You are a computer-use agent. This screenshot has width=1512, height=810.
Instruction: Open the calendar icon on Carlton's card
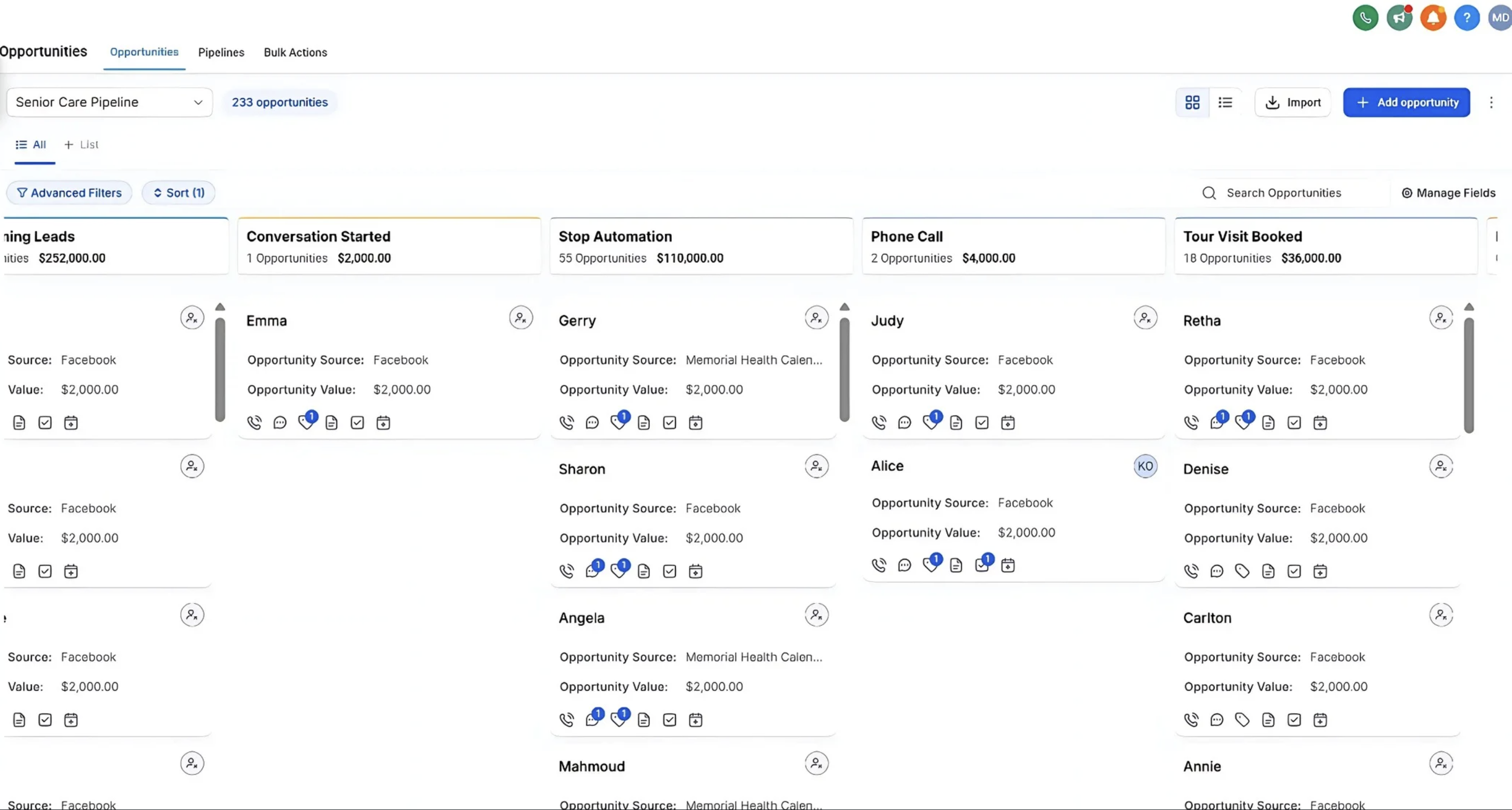pos(1320,720)
